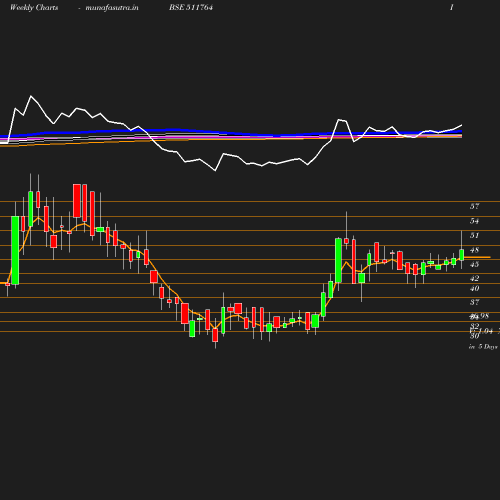Click the 57 price axis label
The width and height of the screenshot is (500, 500).
coord(474,206)
